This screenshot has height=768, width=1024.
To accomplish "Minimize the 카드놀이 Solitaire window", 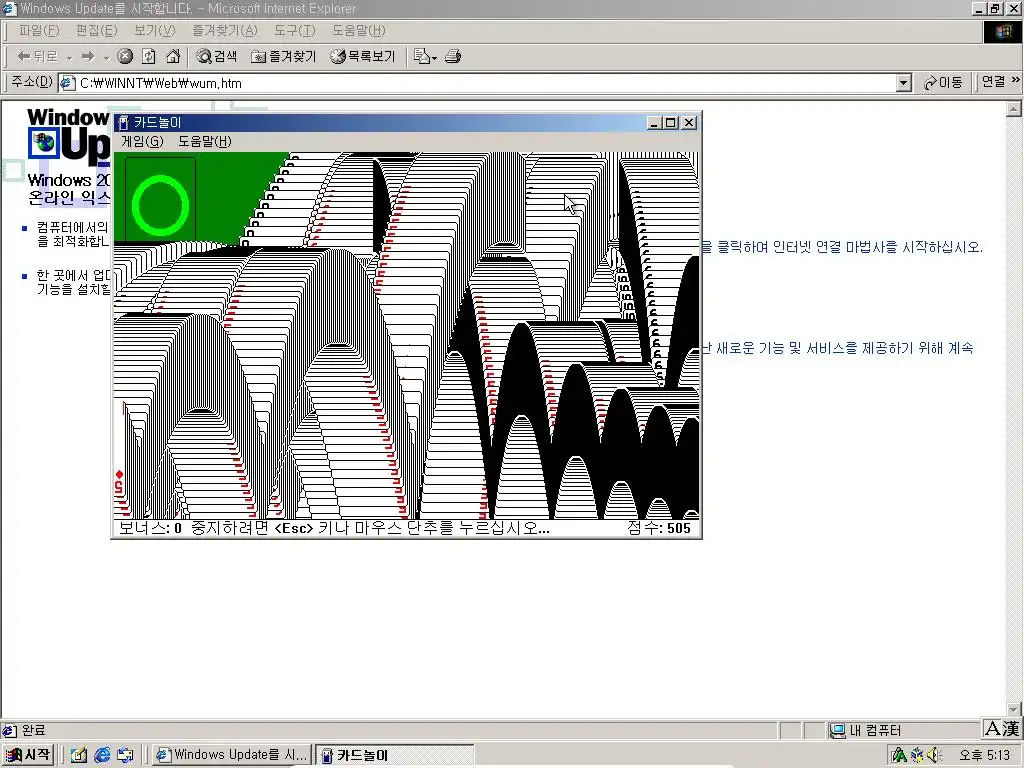I will [653, 123].
